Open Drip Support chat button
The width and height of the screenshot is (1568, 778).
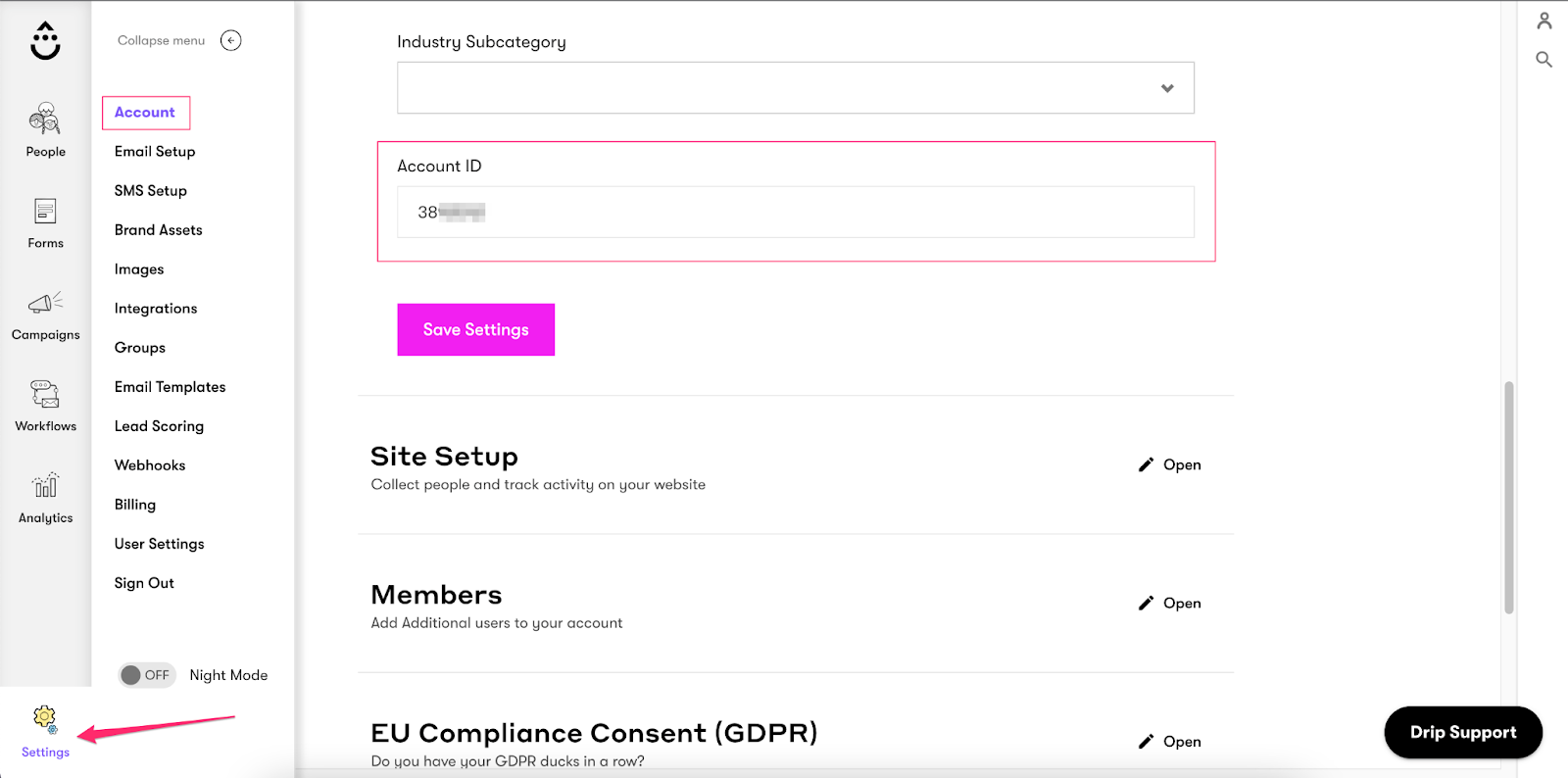click(x=1462, y=733)
